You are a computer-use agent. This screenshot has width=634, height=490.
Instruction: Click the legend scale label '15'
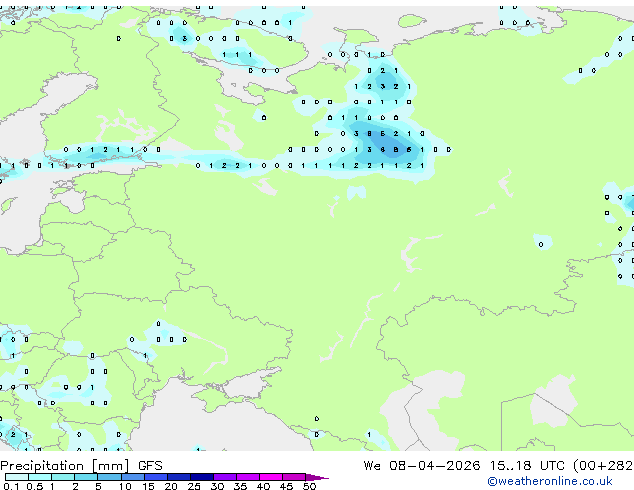tap(148, 486)
